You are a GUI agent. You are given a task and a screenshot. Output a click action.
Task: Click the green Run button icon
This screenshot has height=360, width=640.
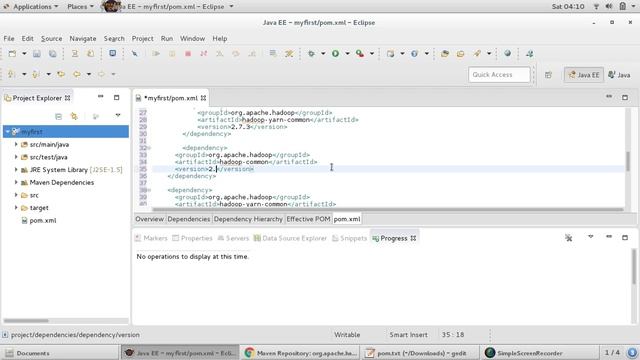tap(335, 53)
